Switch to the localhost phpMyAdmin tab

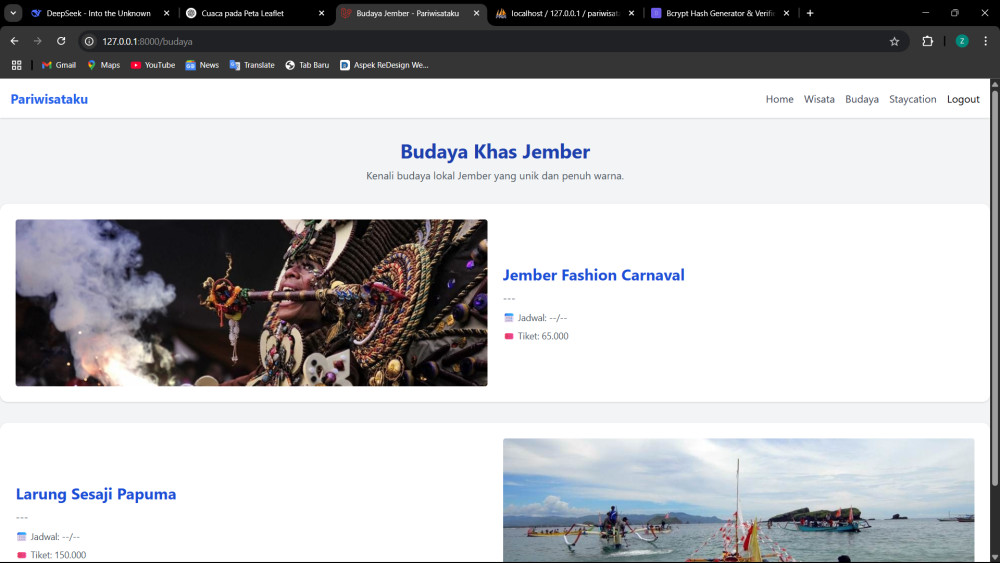[x=564, y=13]
